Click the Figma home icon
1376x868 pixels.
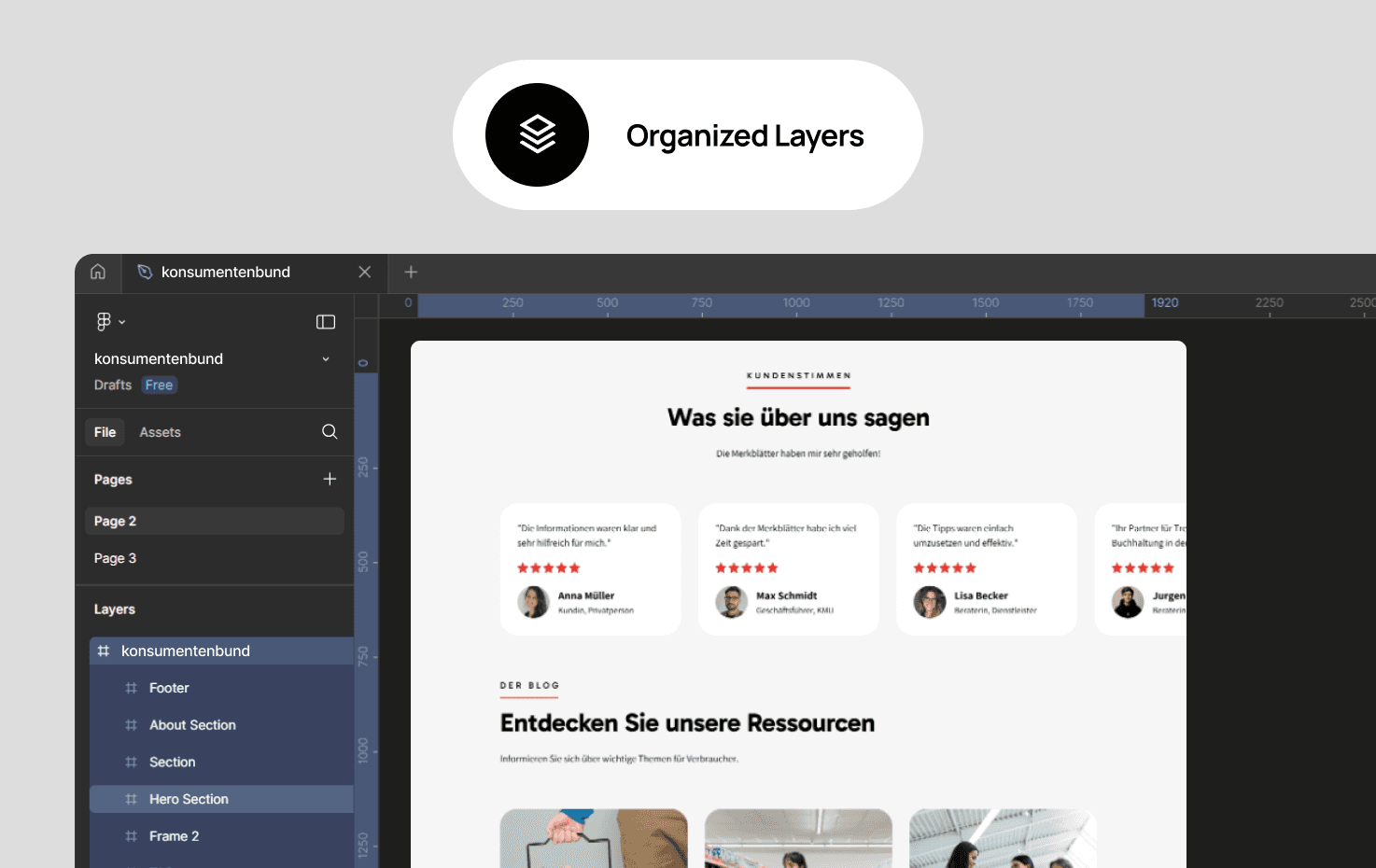pyautogui.click(x=98, y=272)
